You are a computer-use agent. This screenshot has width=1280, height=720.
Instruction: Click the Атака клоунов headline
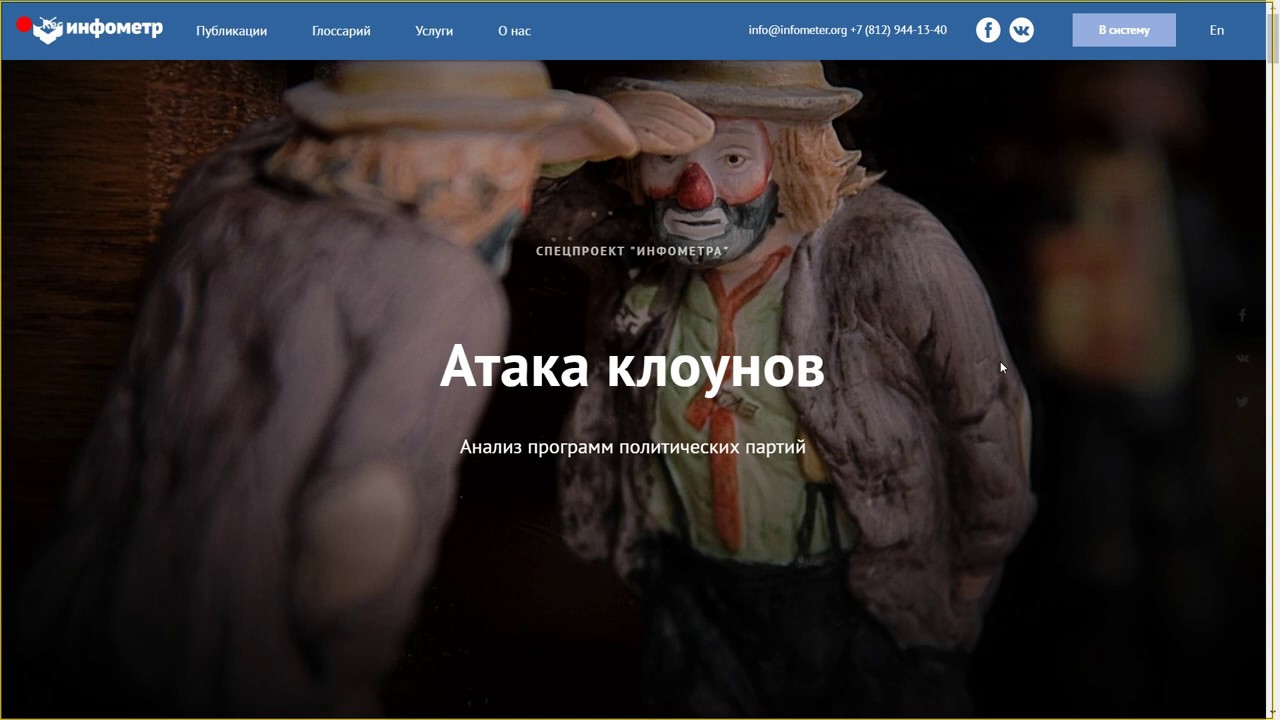pyautogui.click(x=632, y=366)
